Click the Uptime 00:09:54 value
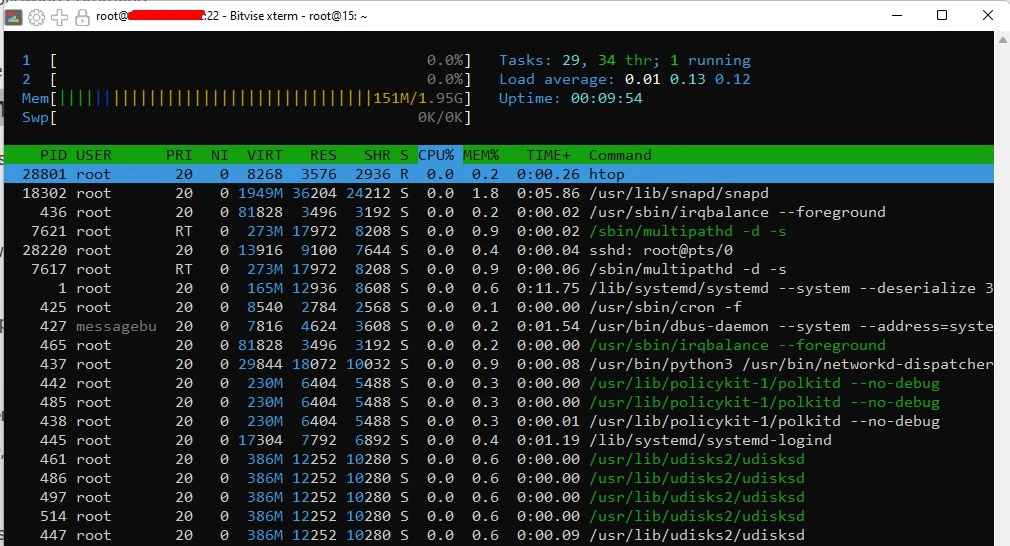The image size is (1010, 546). pos(606,99)
